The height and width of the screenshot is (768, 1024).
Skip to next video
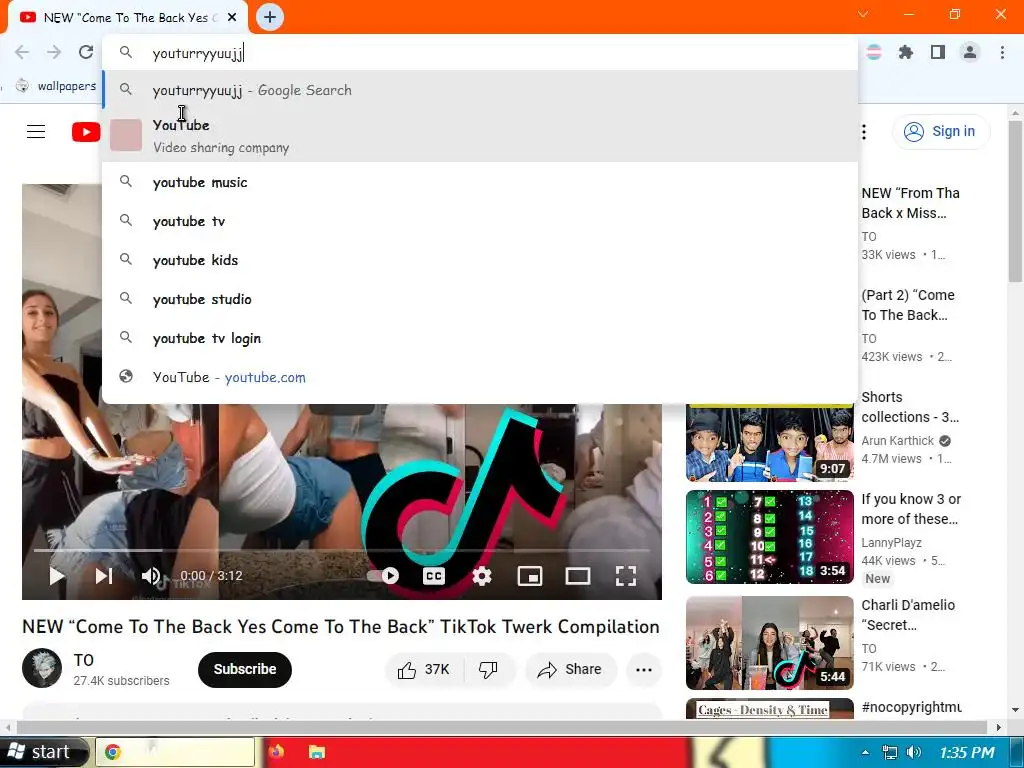pos(104,576)
